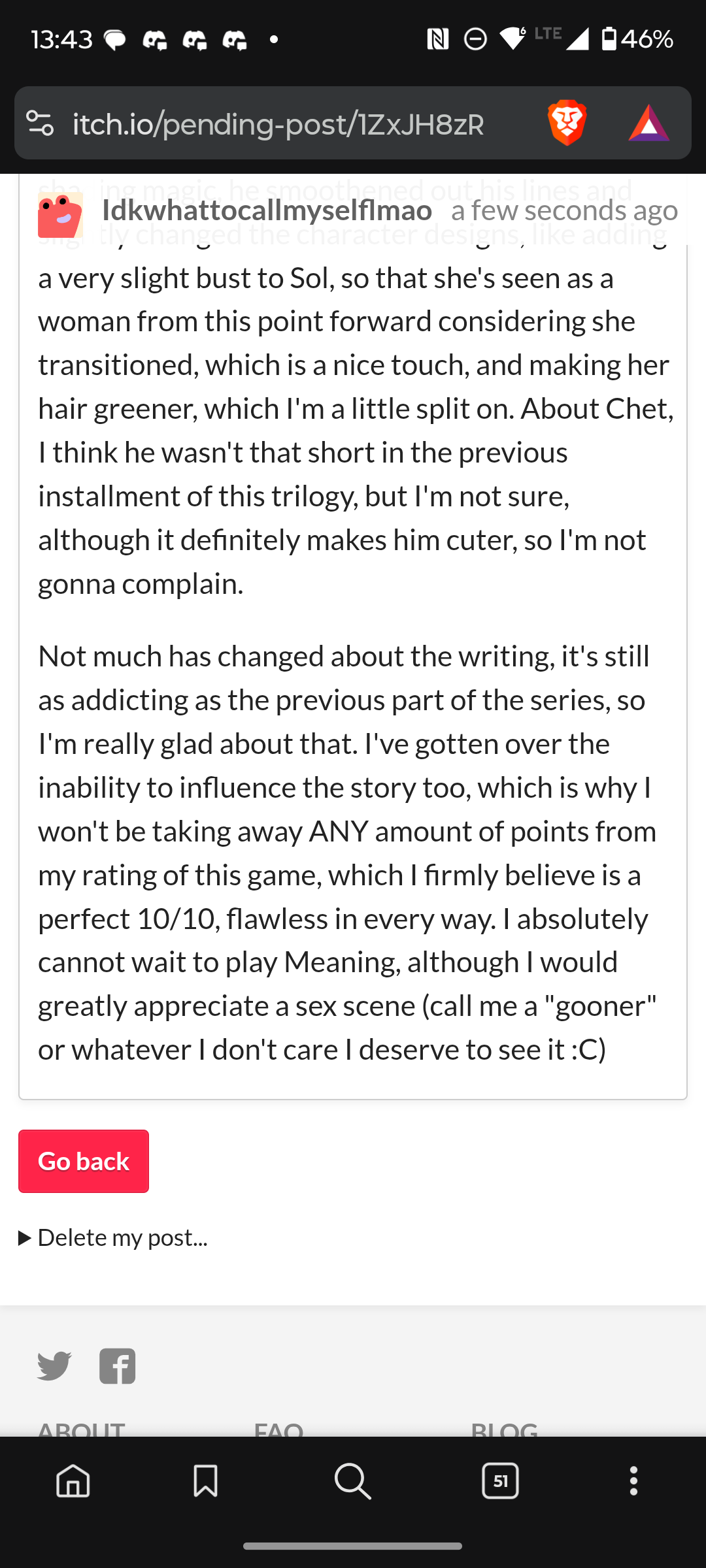Tap the Brave Rewards triangle icon
The image size is (706, 1568).
pos(648,123)
